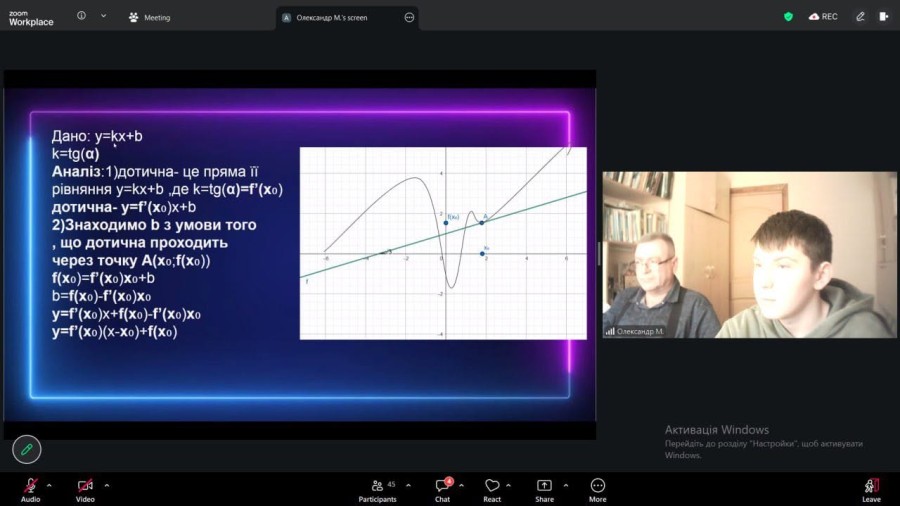Image resolution: width=900 pixels, height=506 pixels.
Task: Open the green pencil annotate button
Action: 26,449
